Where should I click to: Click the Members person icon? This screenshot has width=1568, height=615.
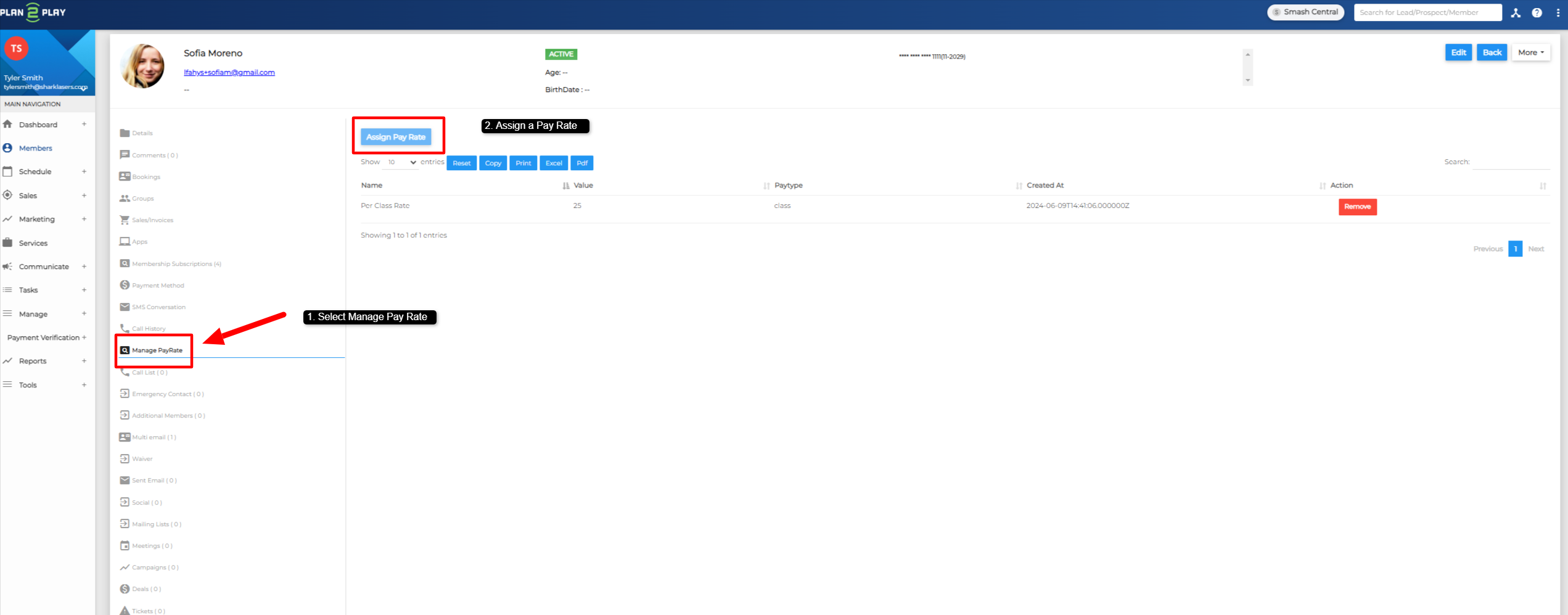point(7,148)
